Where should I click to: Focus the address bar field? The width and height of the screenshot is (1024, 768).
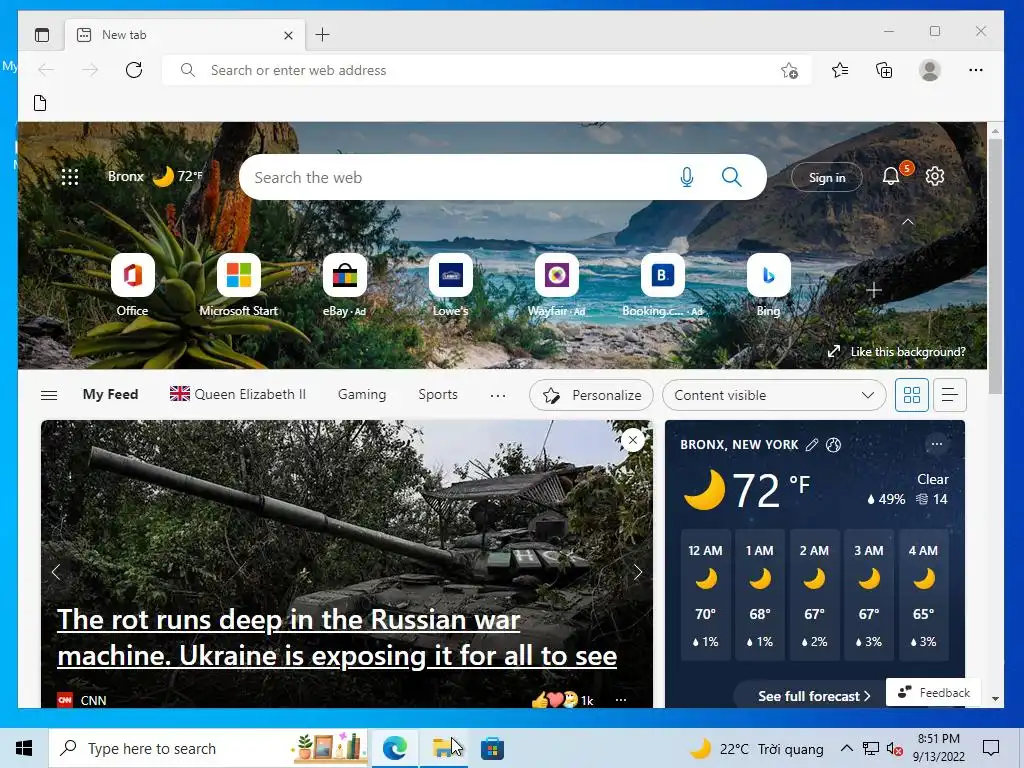pos(487,70)
